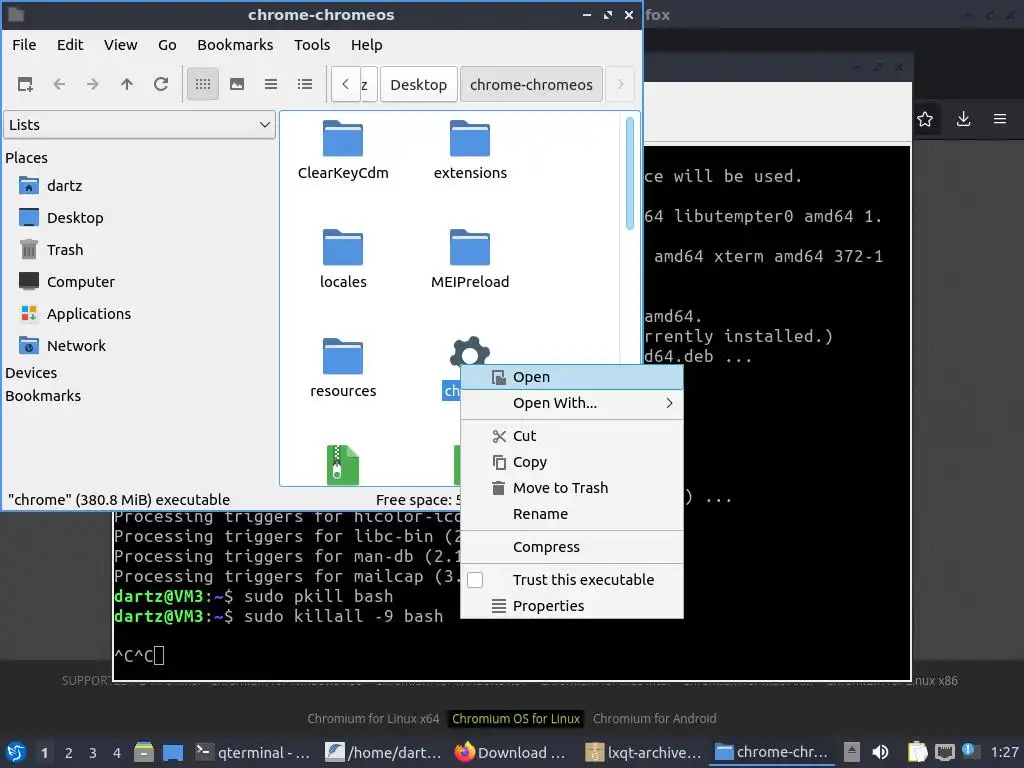Click the Firefox bookmark star icon
This screenshot has width=1024, height=768.
point(925,120)
